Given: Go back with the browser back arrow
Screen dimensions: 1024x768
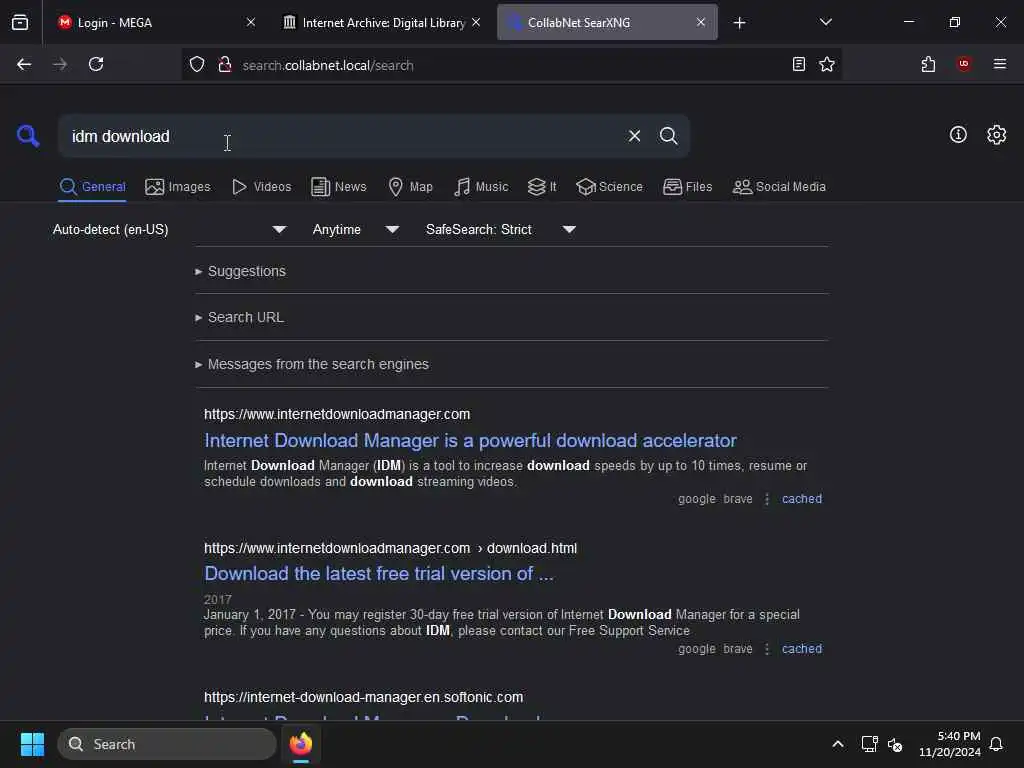Looking at the screenshot, I should coord(24,64).
